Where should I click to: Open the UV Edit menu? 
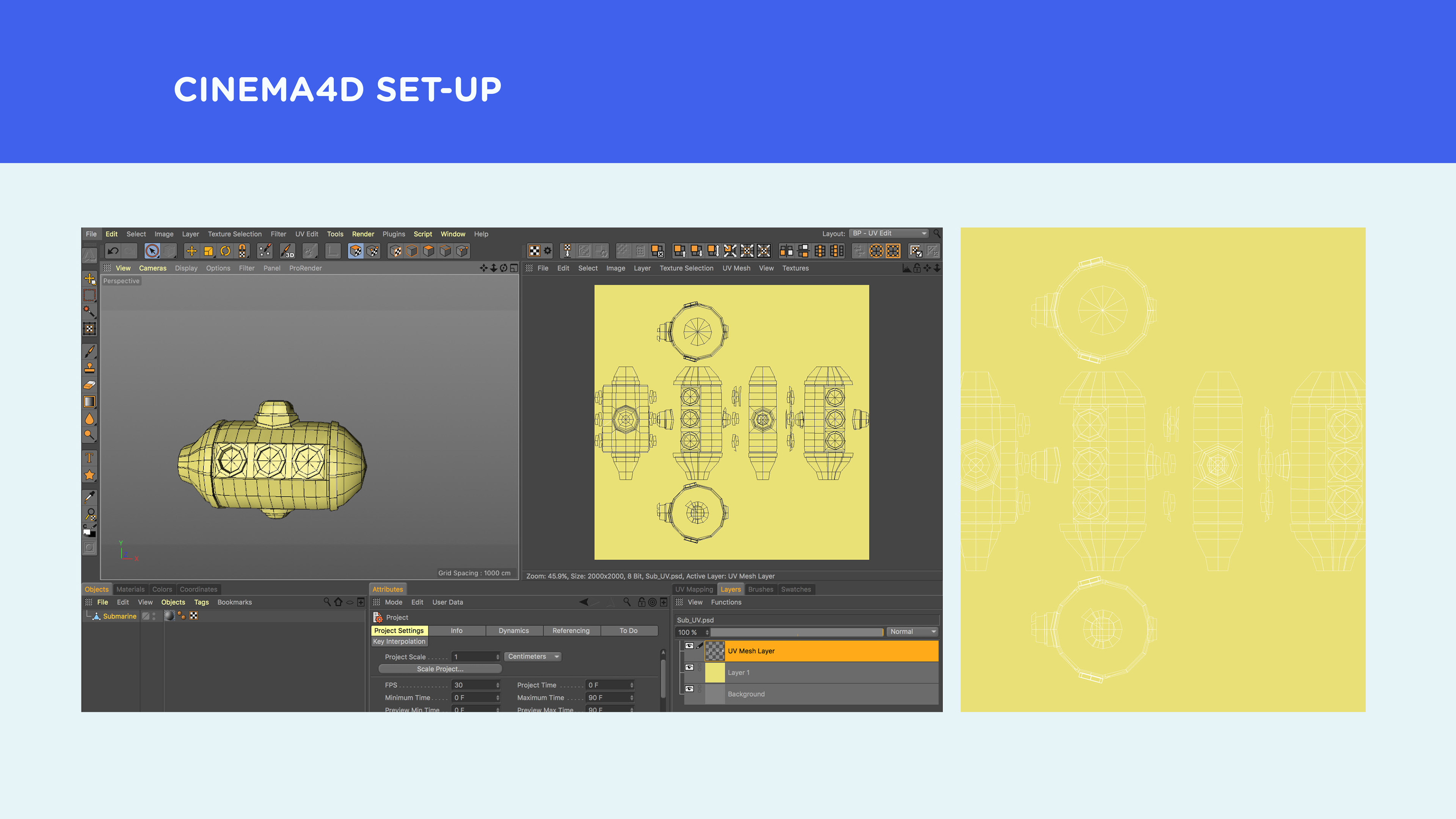pos(306,234)
